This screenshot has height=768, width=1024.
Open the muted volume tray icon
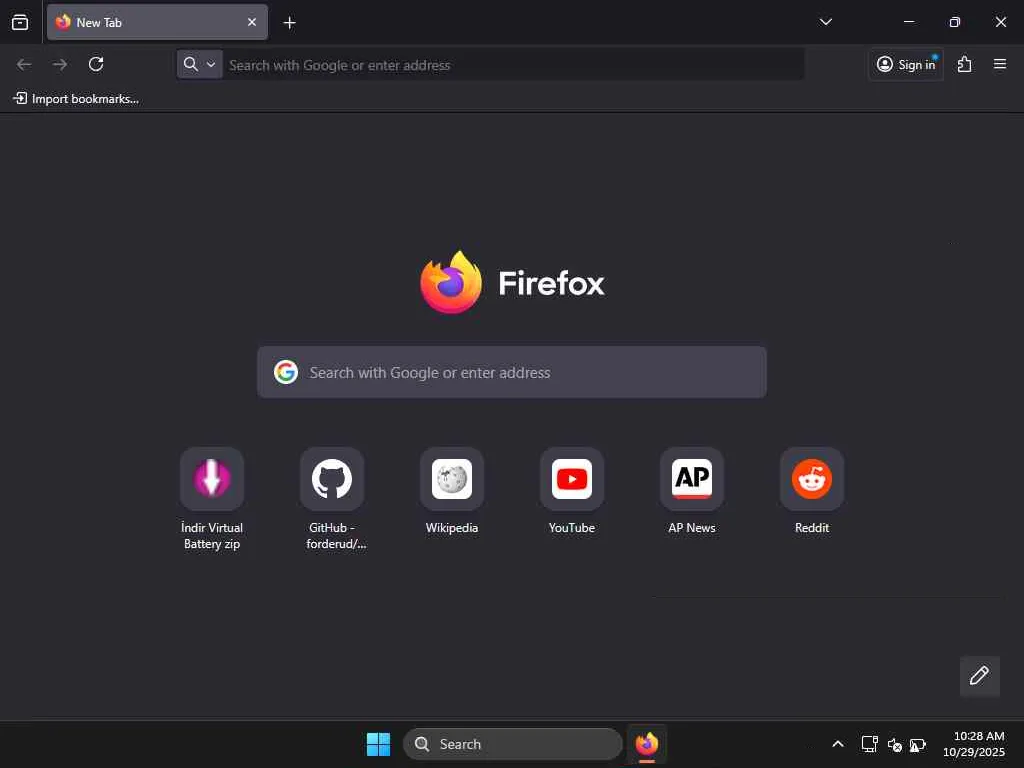[895, 744]
